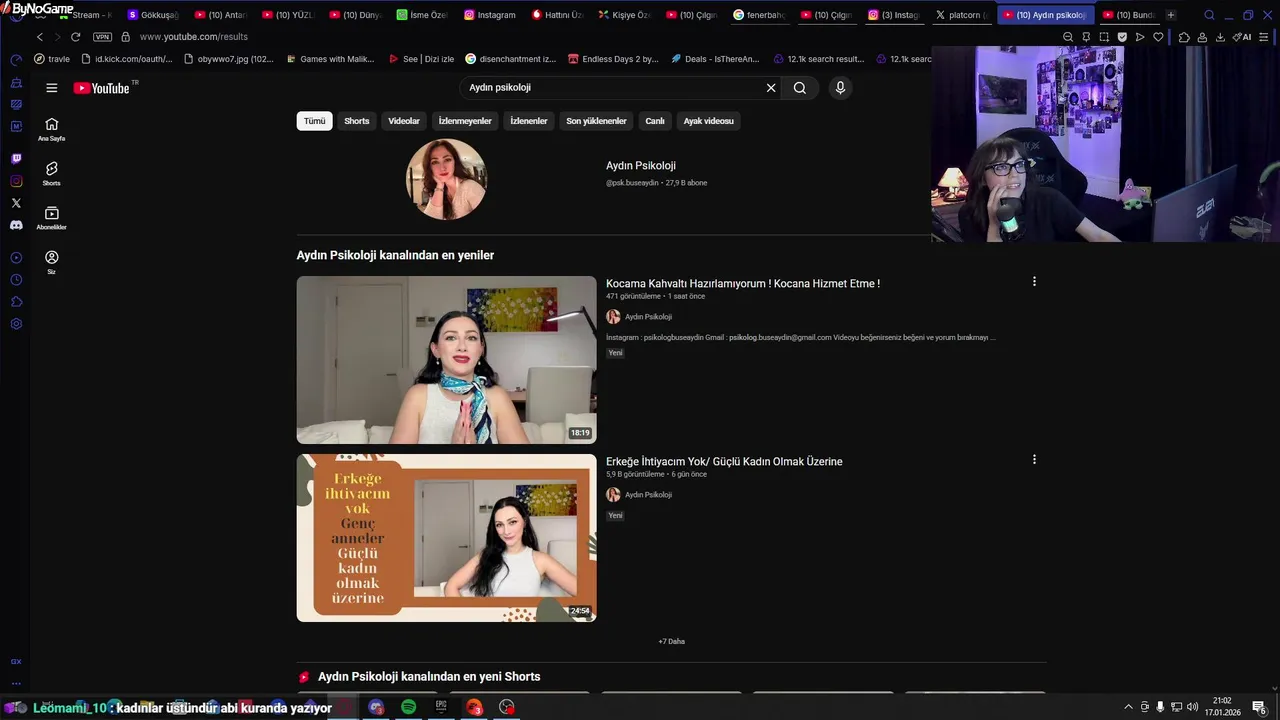The image size is (1280, 720).
Task: Click the Aydın Psikoloji channel name
Action: point(641,166)
